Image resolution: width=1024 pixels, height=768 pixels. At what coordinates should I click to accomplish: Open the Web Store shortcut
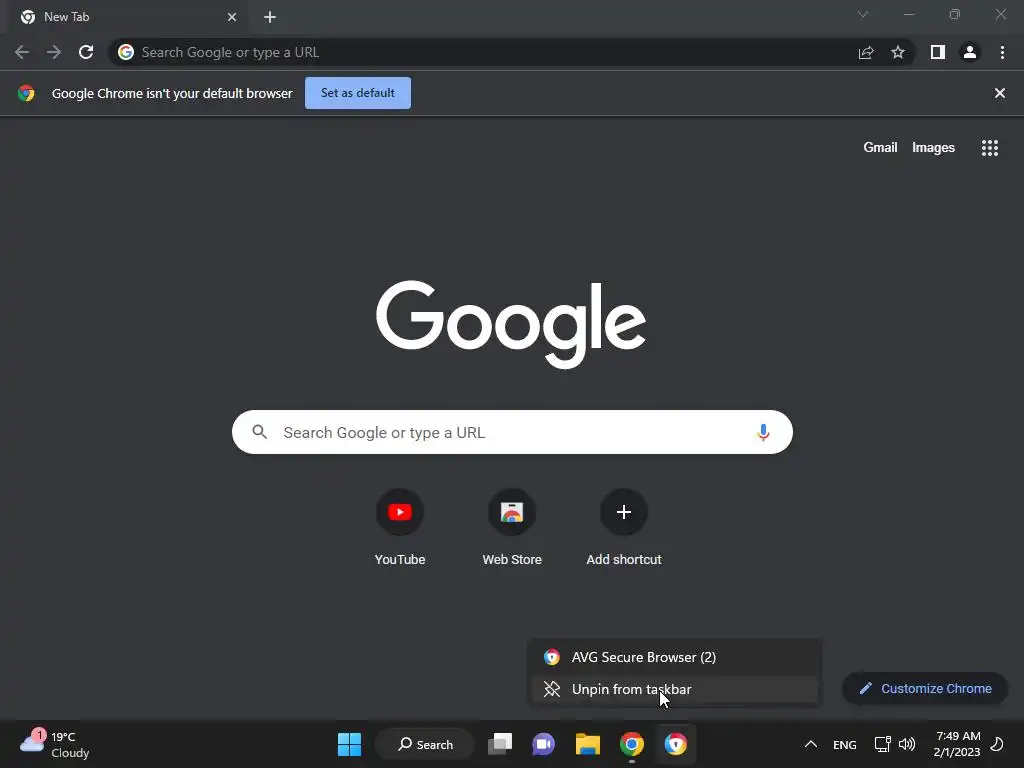click(x=512, y=528)
